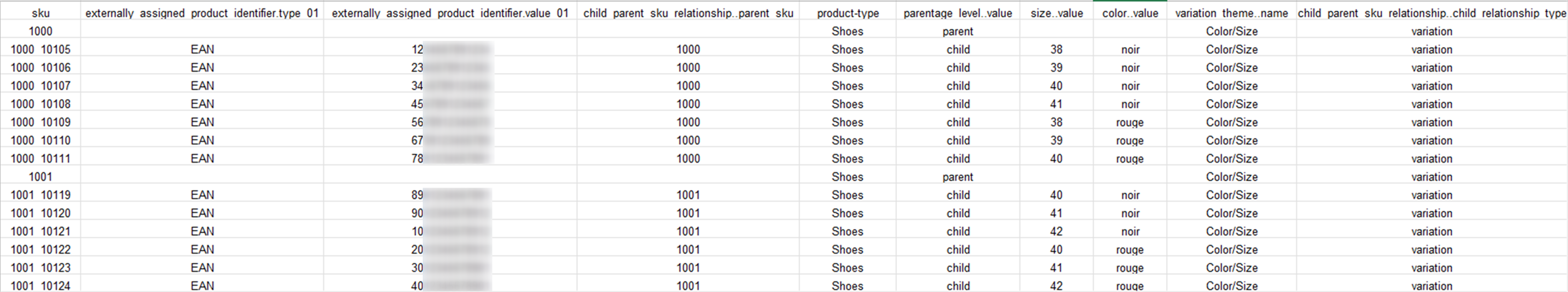Select the "variation theme..name" header cell
This screenshot has height=292, width=1568.
point(1231,13)
